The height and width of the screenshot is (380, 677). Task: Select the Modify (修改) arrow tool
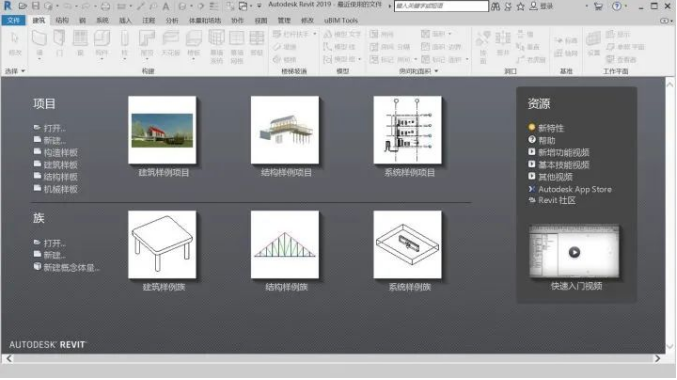(x=15, y=43)
